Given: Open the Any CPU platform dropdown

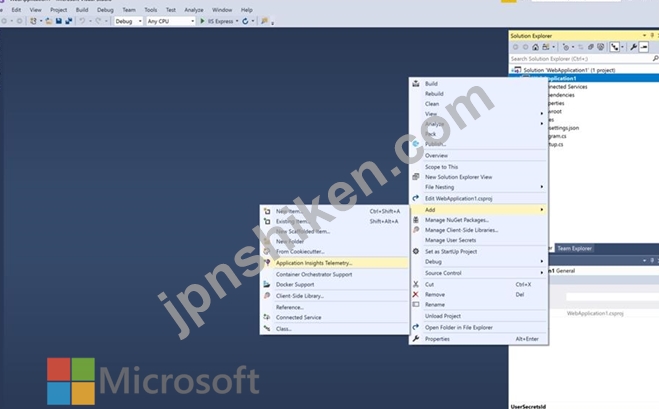Looking at the screenshot, I should pos(171,21).
